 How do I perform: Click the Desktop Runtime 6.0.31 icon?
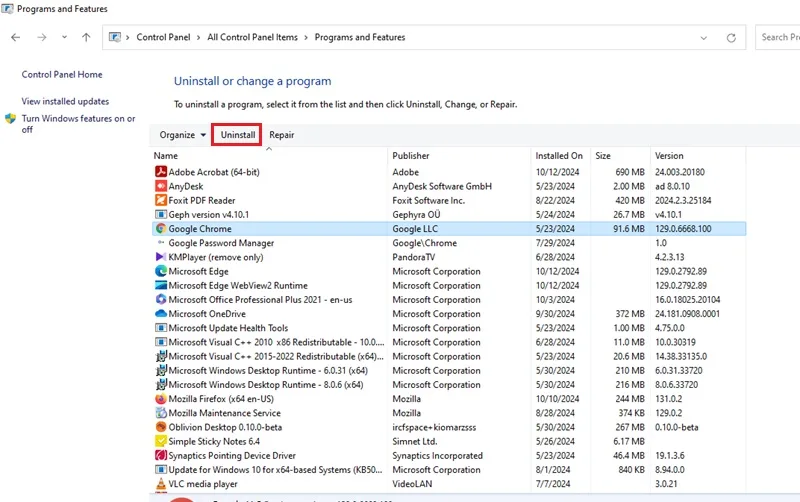click(x=161, y=370)
